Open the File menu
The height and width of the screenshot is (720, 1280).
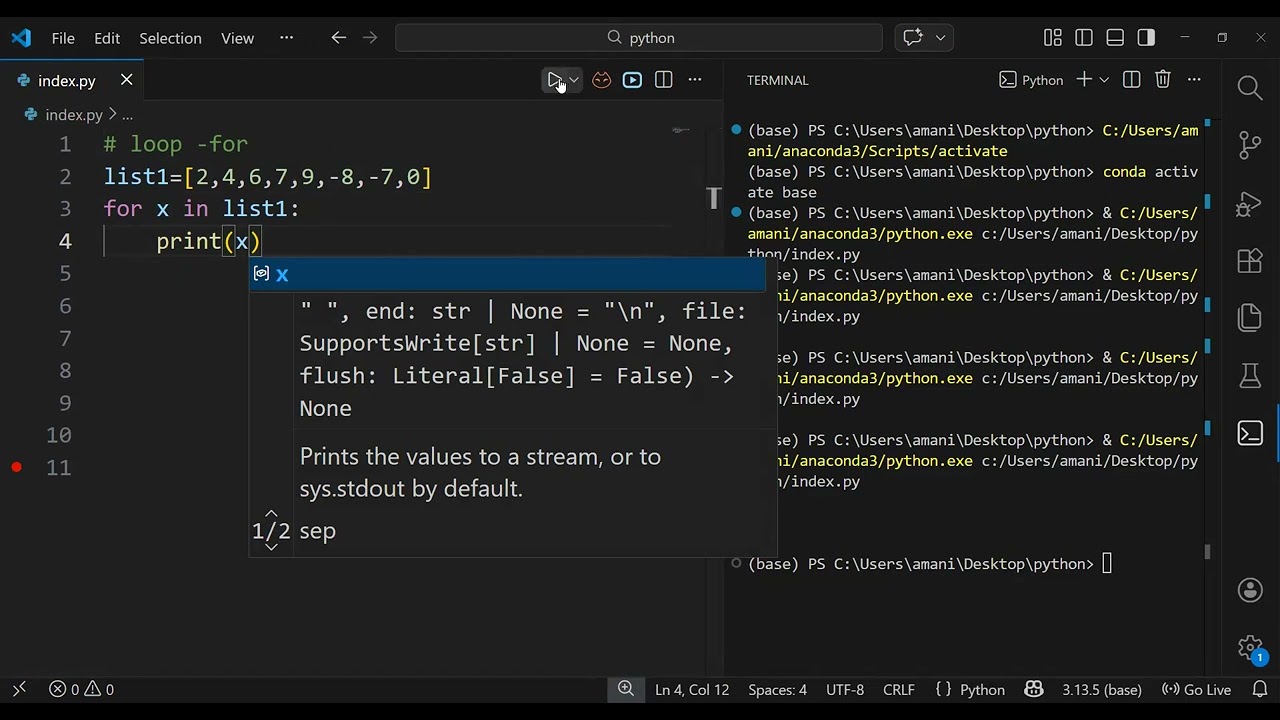pos(63,38)
